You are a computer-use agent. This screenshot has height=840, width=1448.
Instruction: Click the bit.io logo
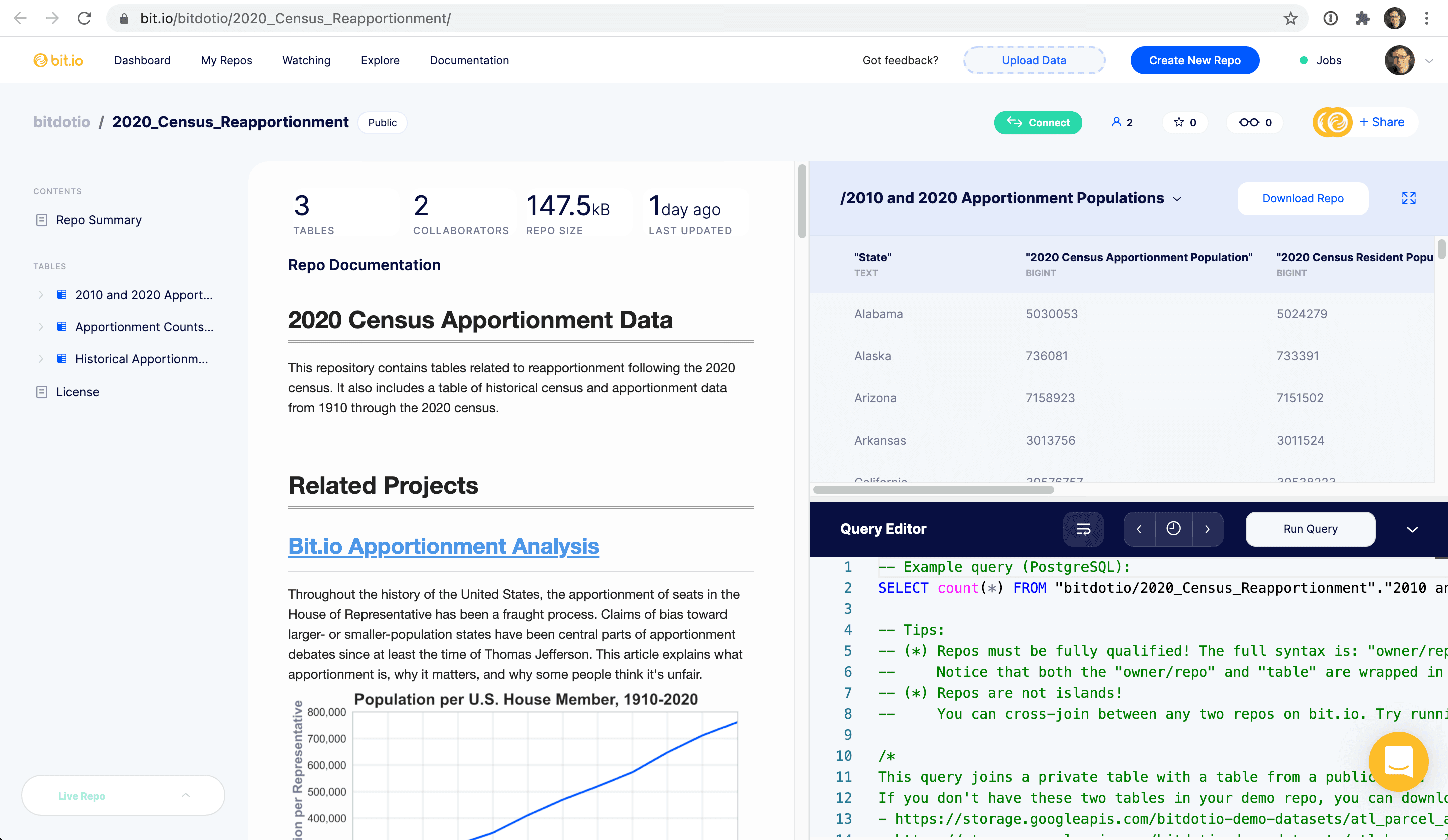(x=58, y=61)
